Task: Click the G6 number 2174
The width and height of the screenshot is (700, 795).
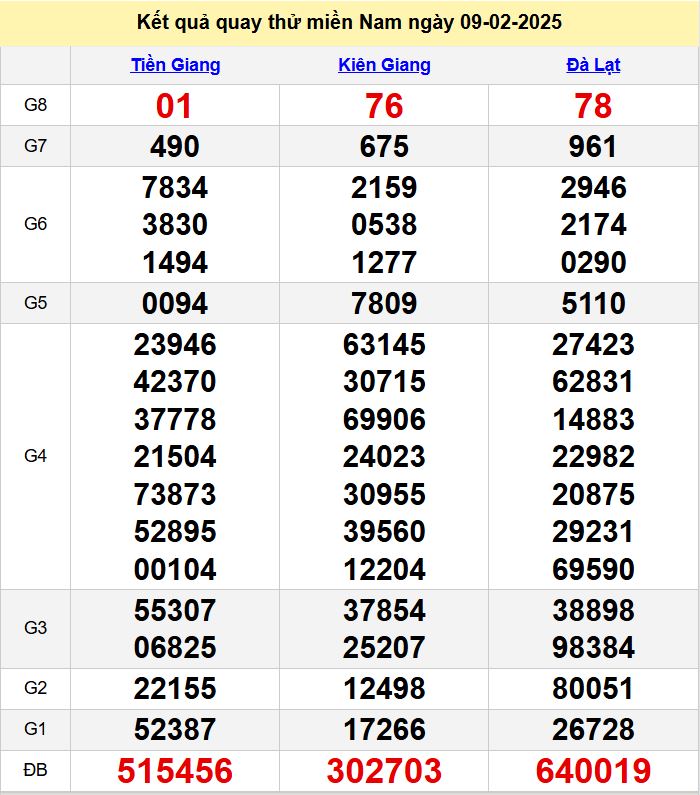Action: coord(593,225)
